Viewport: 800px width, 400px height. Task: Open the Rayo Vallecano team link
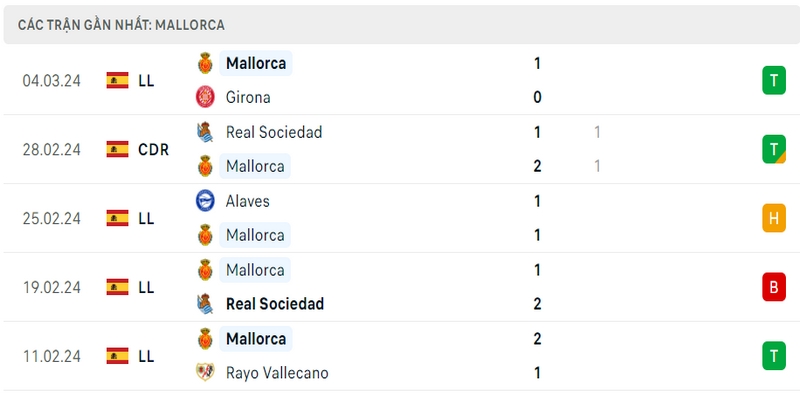point(277,372)
